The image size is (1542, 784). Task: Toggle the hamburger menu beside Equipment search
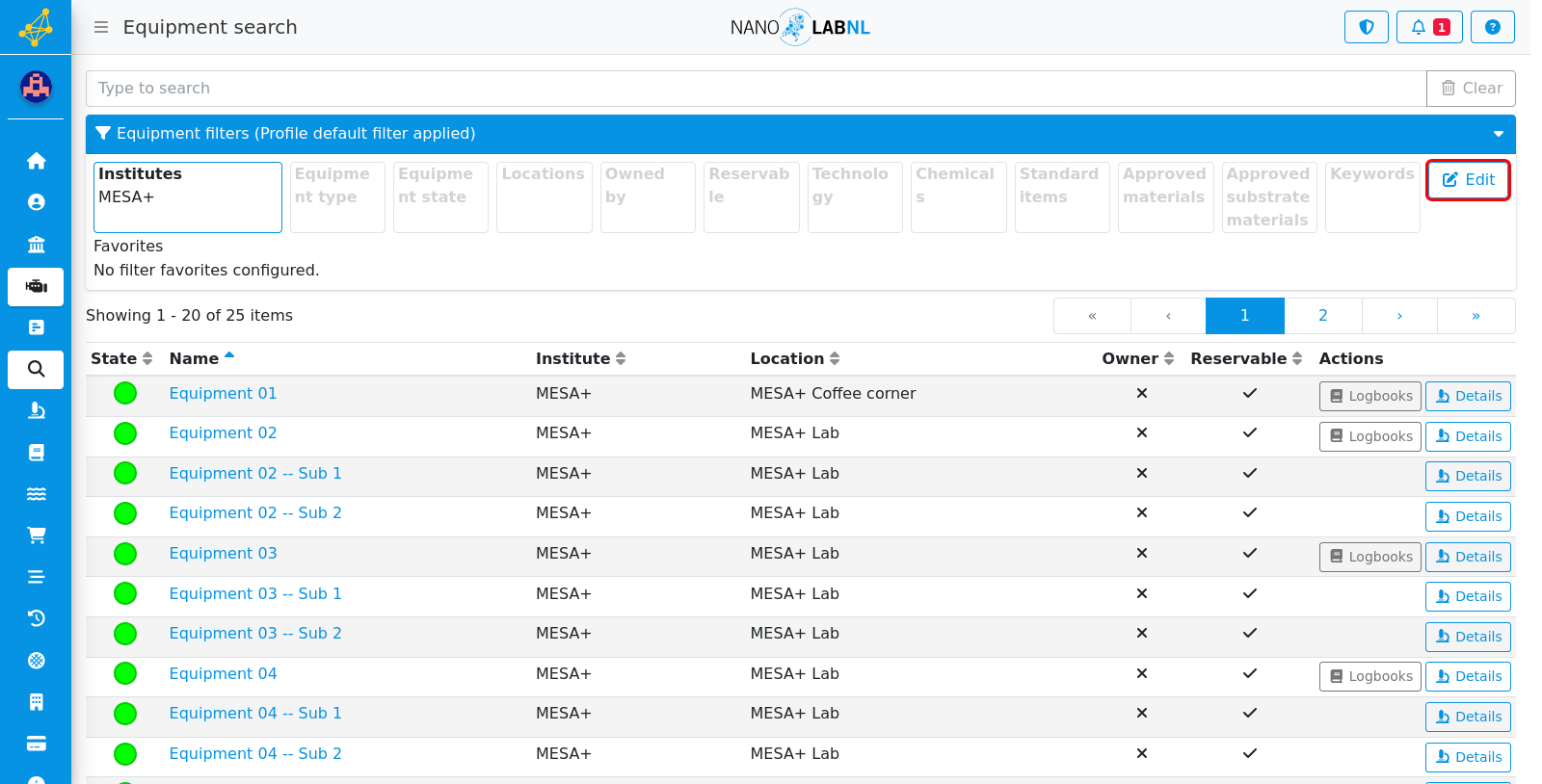[x=101, y=27]
